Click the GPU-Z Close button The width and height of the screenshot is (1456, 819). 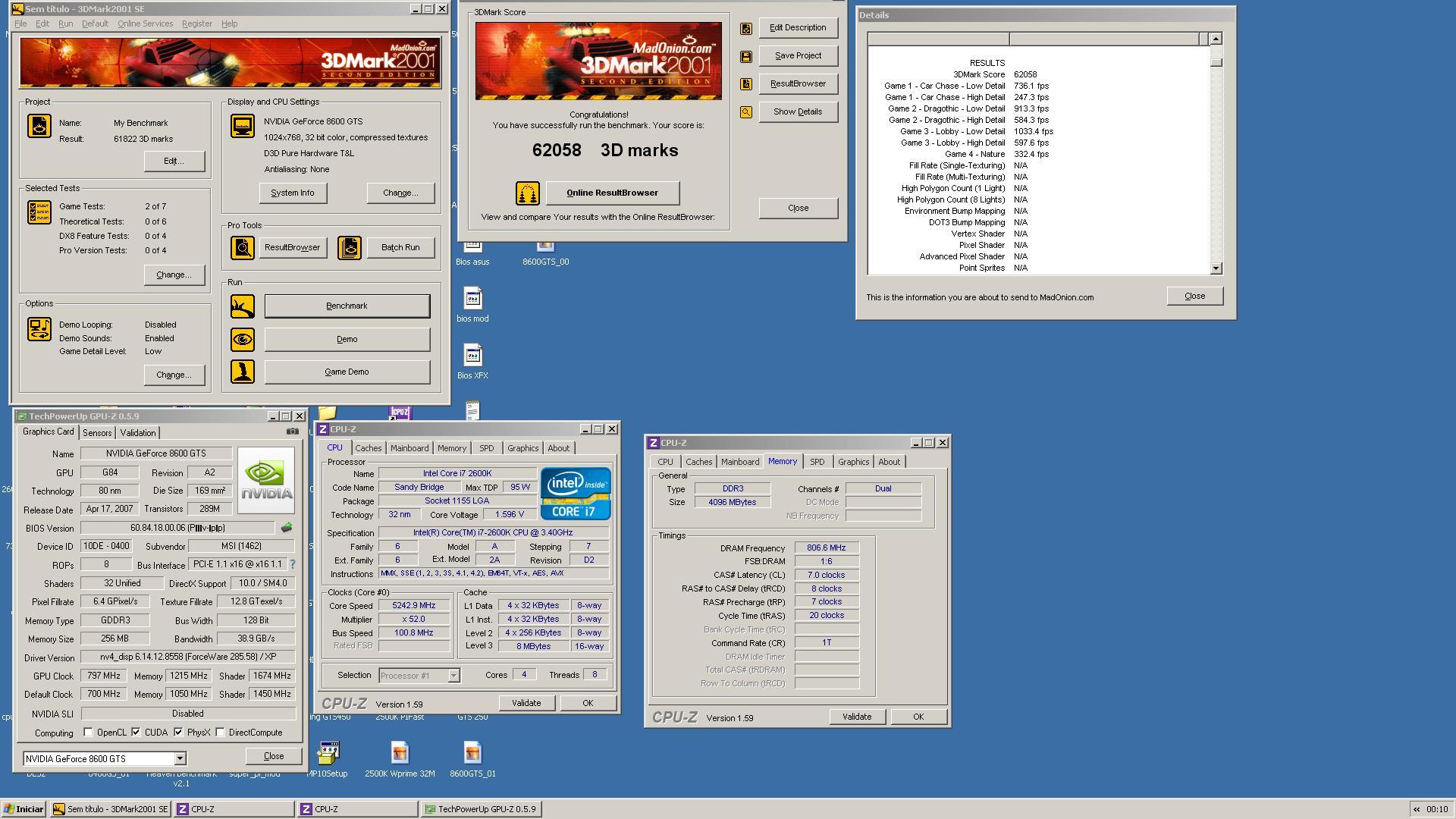pyautogui.click(x=274, y=757)
